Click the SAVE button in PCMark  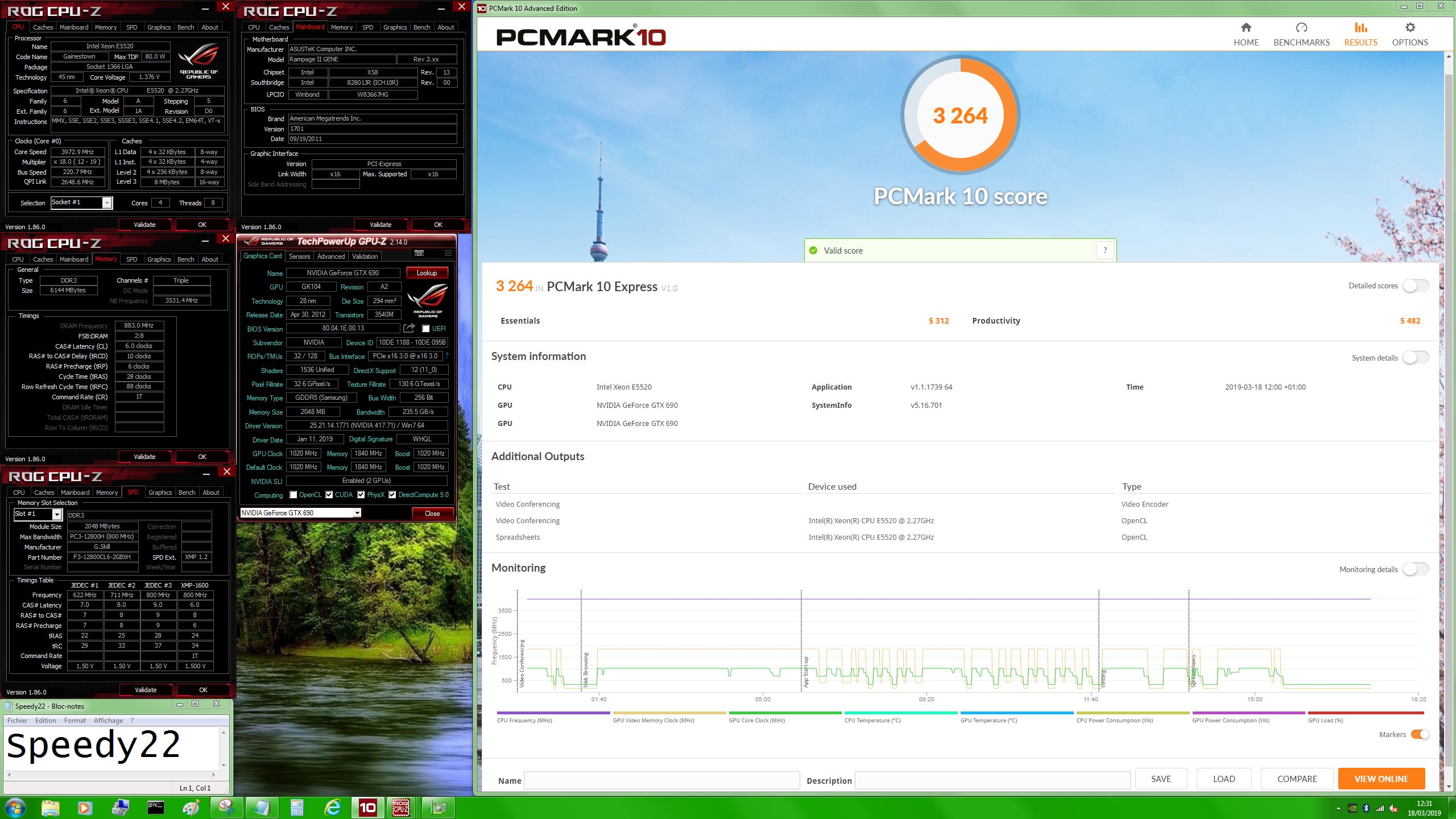click(x=1161, y=779)
